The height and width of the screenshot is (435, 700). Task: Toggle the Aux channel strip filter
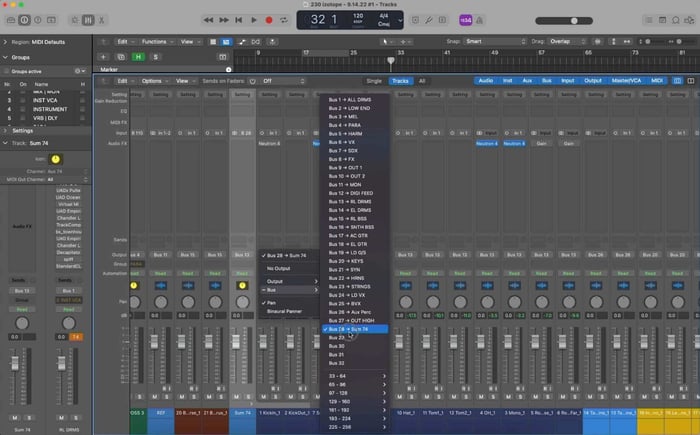527,80
